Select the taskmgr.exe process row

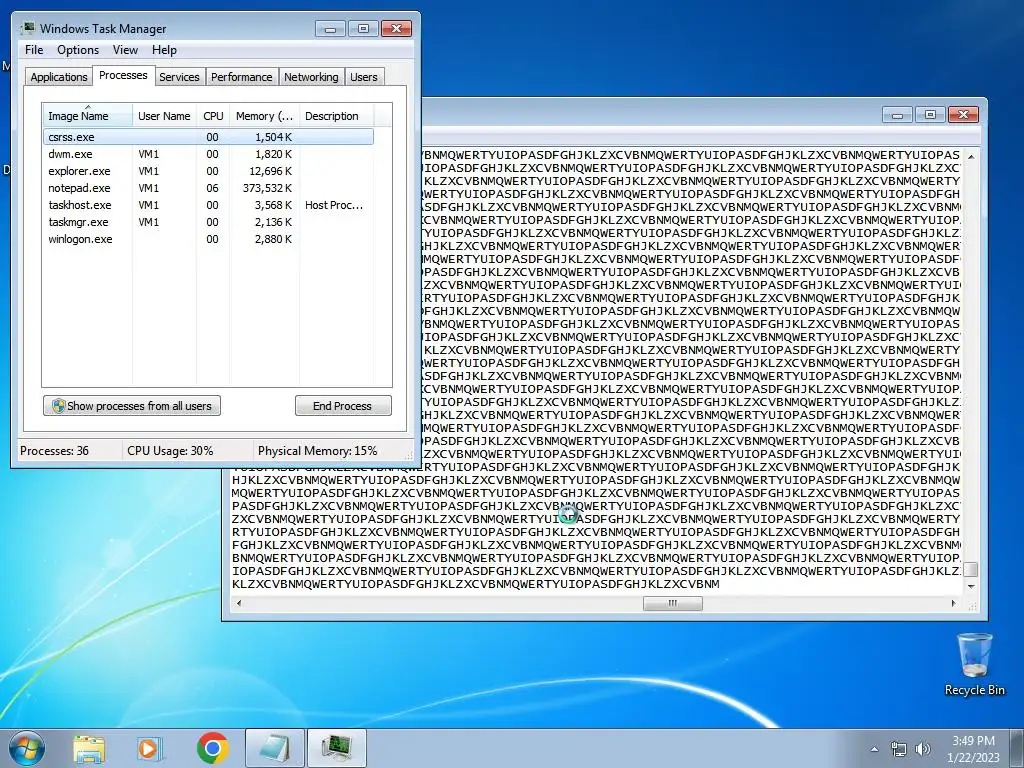(x=208, y=222)
